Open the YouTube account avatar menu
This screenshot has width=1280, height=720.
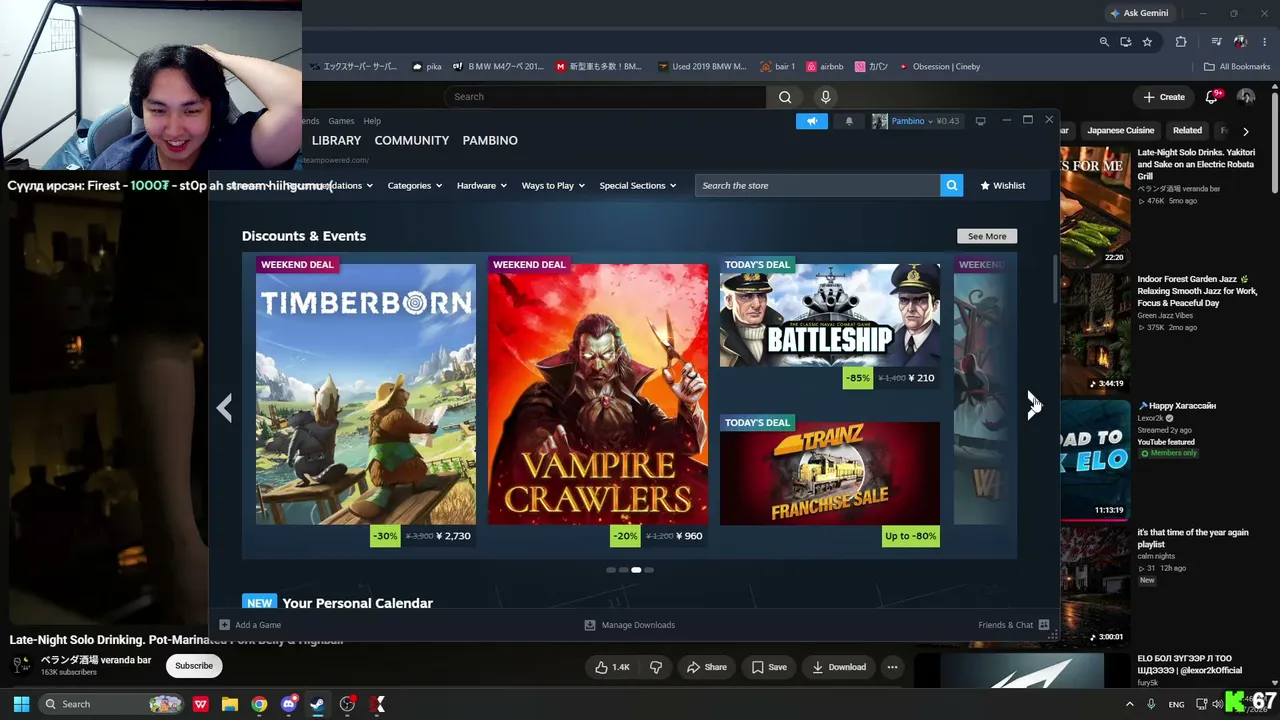tap(1246, 97)
